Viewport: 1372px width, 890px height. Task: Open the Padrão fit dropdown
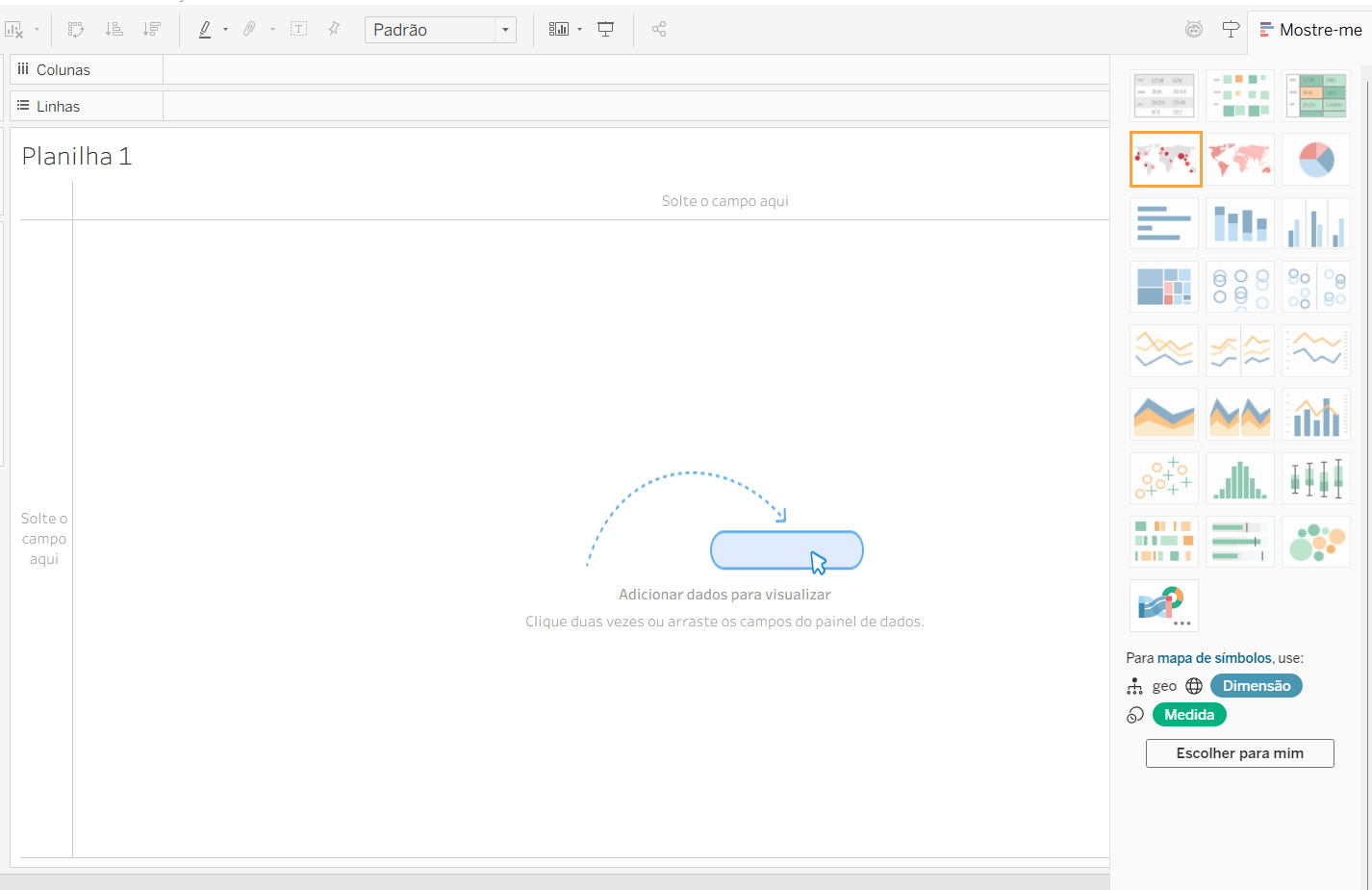click(505, 30)
